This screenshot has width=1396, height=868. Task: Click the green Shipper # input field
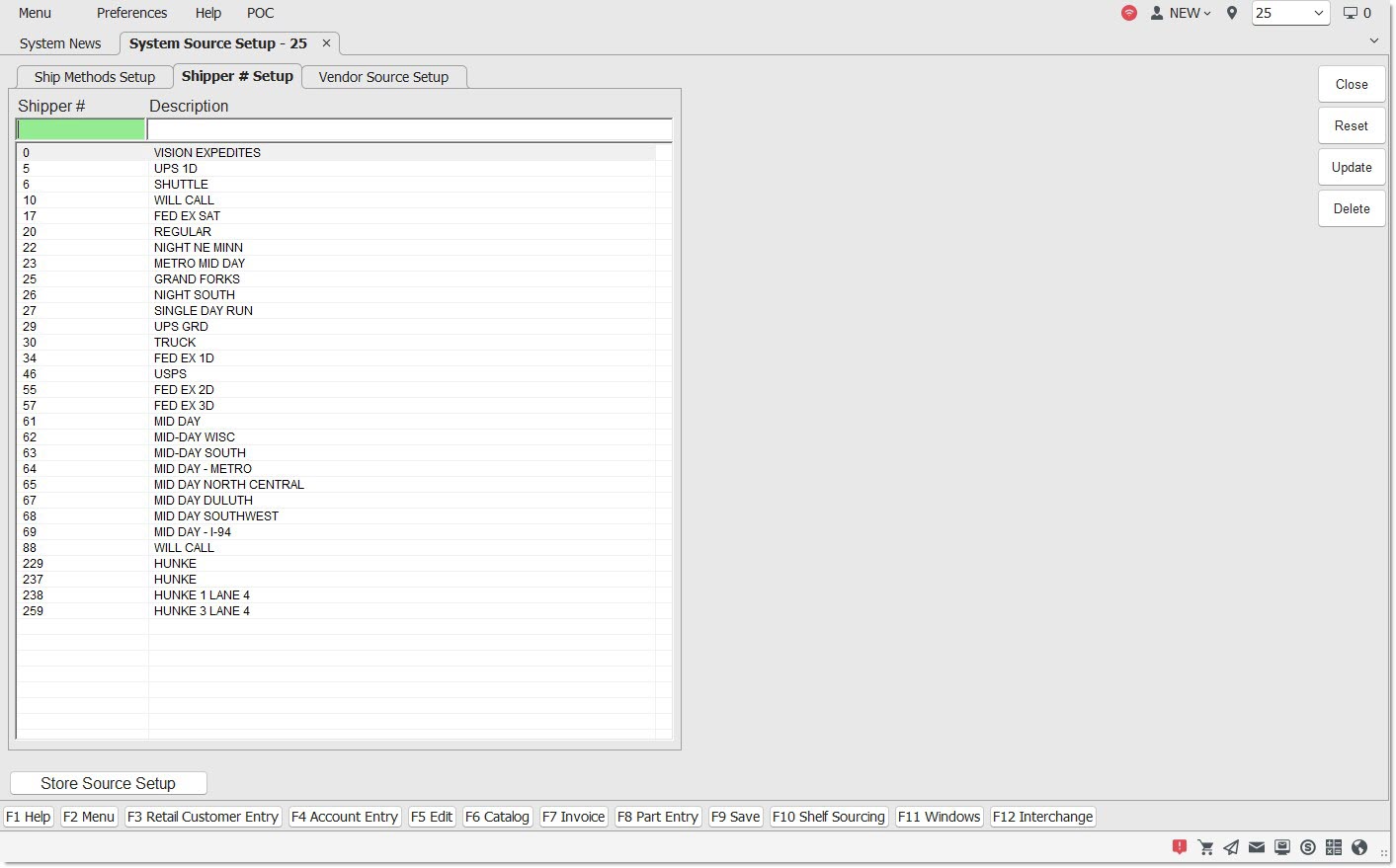coord(81,129)
